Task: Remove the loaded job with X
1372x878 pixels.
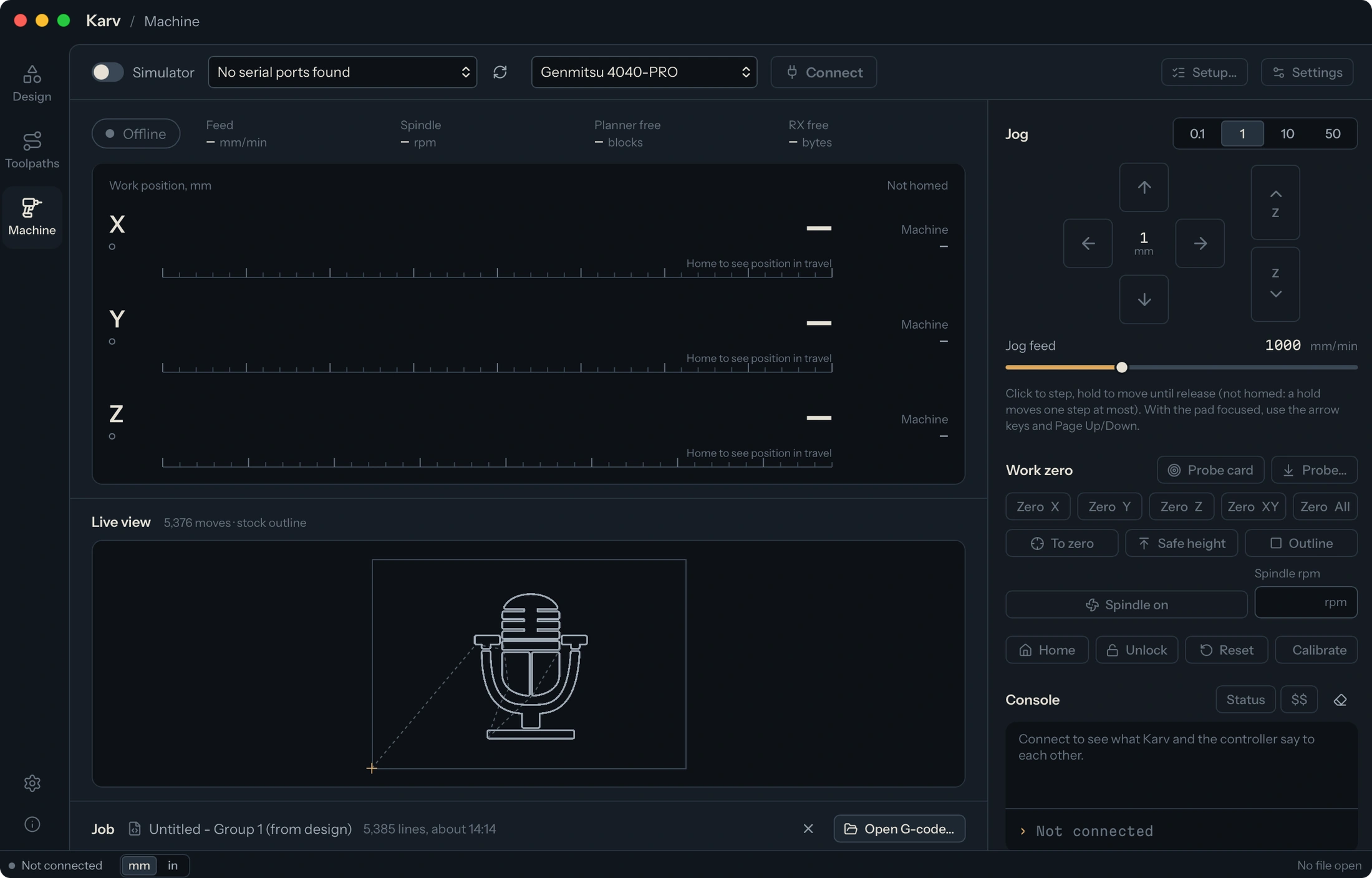Action: [808, 829]
